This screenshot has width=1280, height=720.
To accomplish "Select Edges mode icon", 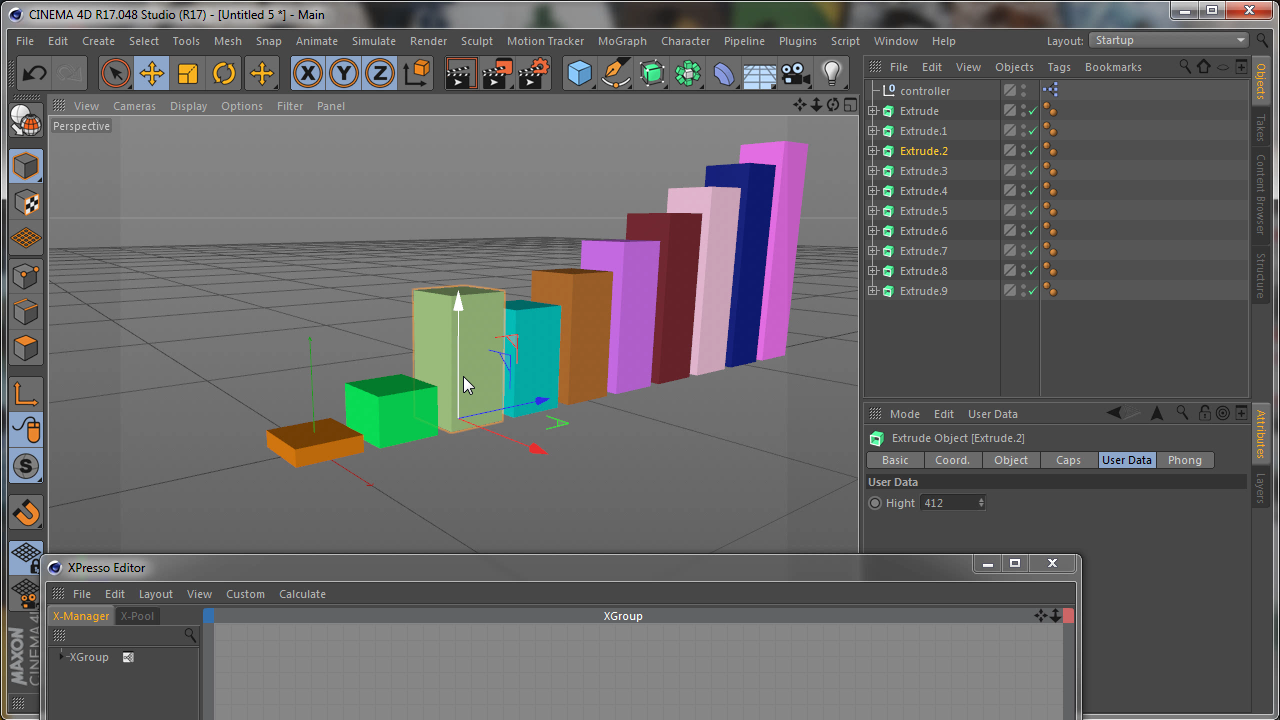I will [26, 312].
